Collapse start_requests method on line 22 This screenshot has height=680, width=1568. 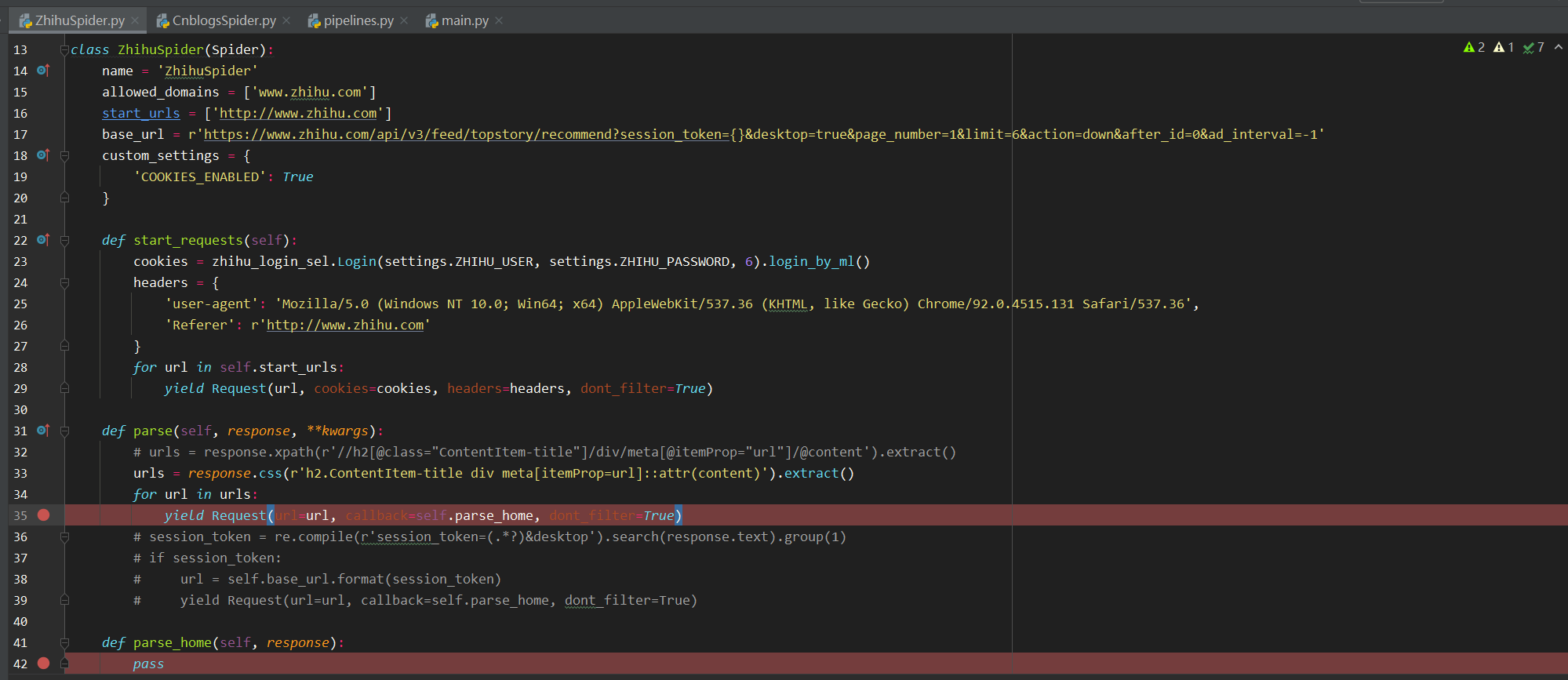tap(64, 240)
